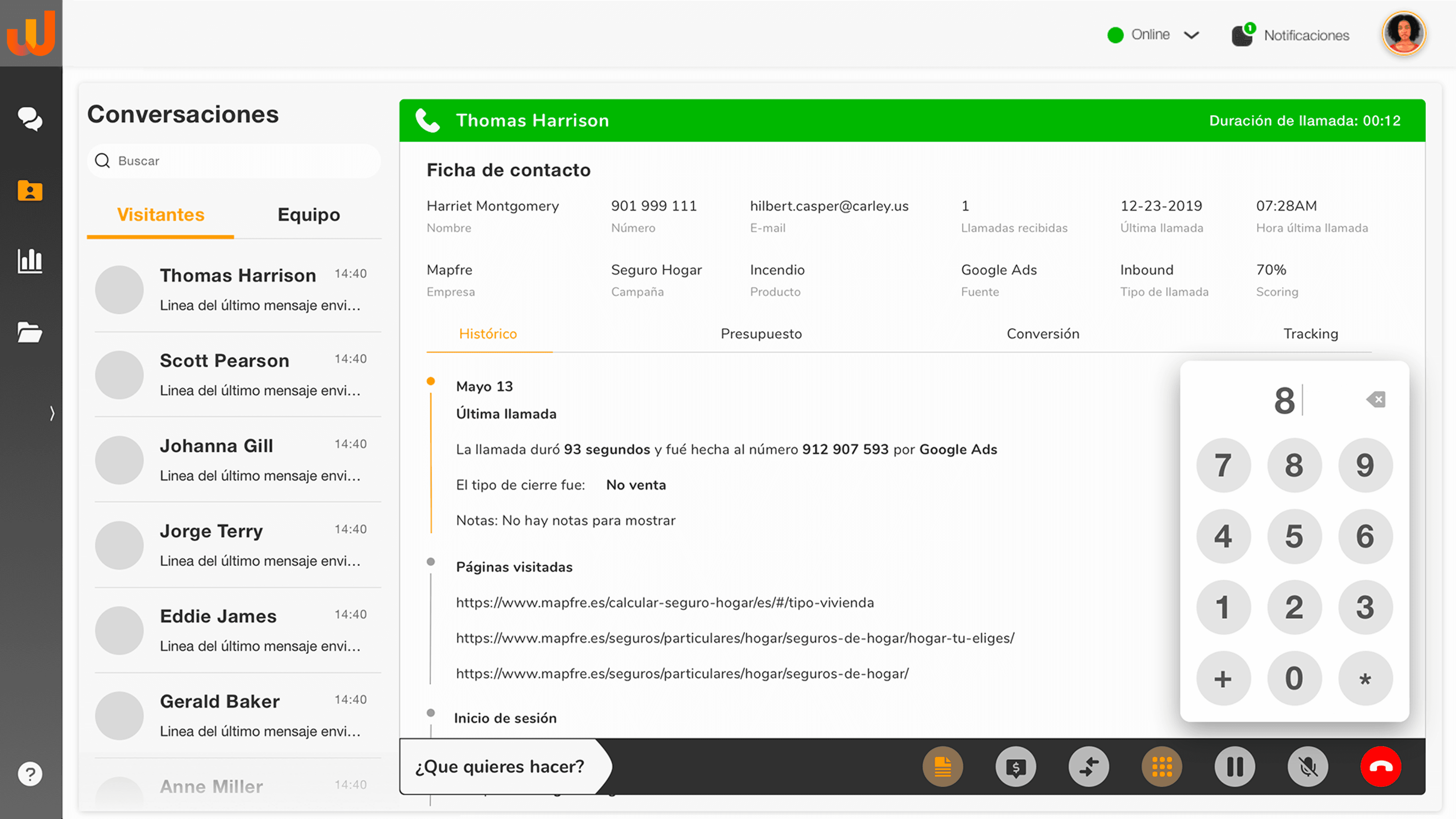Pause the call with hold button
Screen dimensions: 1456x819
[x=1235, y=767]
